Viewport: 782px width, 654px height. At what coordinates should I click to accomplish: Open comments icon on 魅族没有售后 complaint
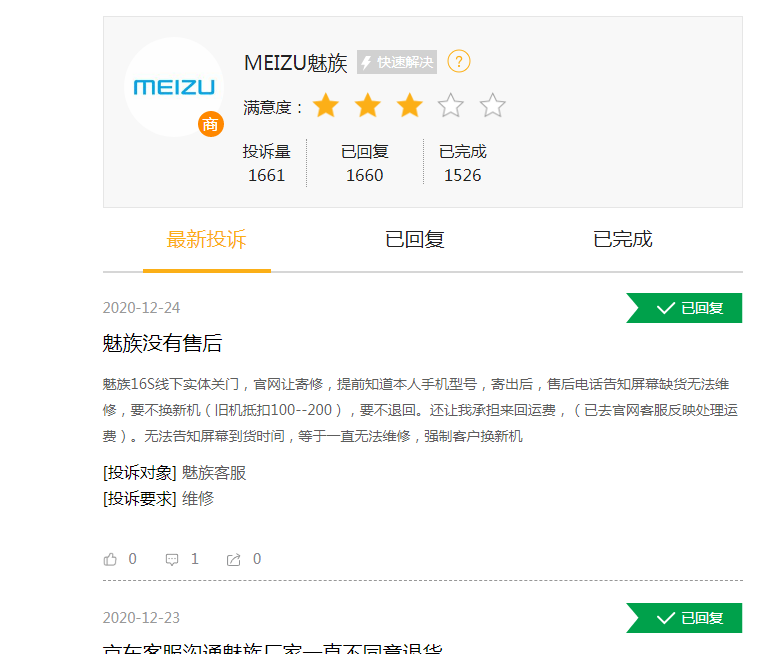pyautogui.click(x=172, y=559)
